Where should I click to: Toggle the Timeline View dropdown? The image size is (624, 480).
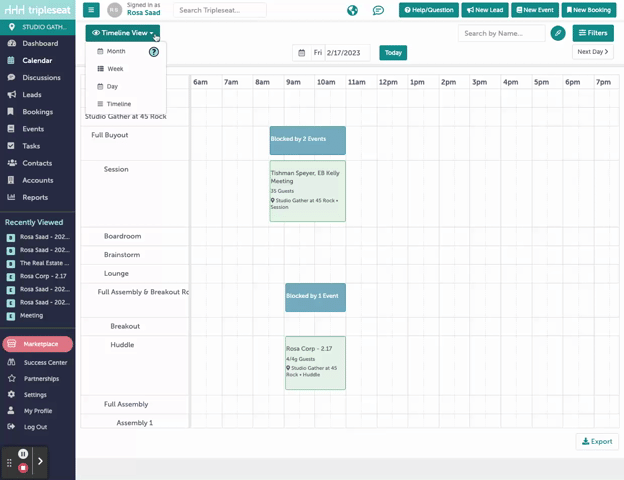(123, 33)
